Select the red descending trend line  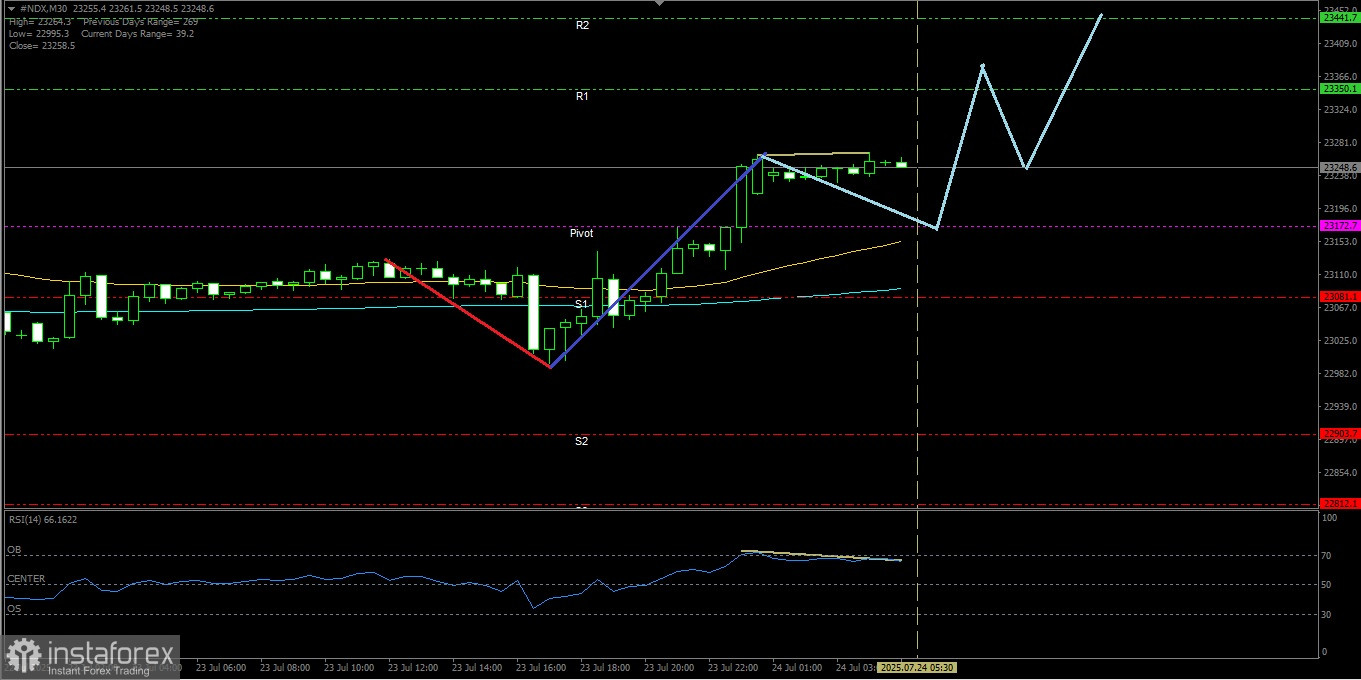pos(467,313)
